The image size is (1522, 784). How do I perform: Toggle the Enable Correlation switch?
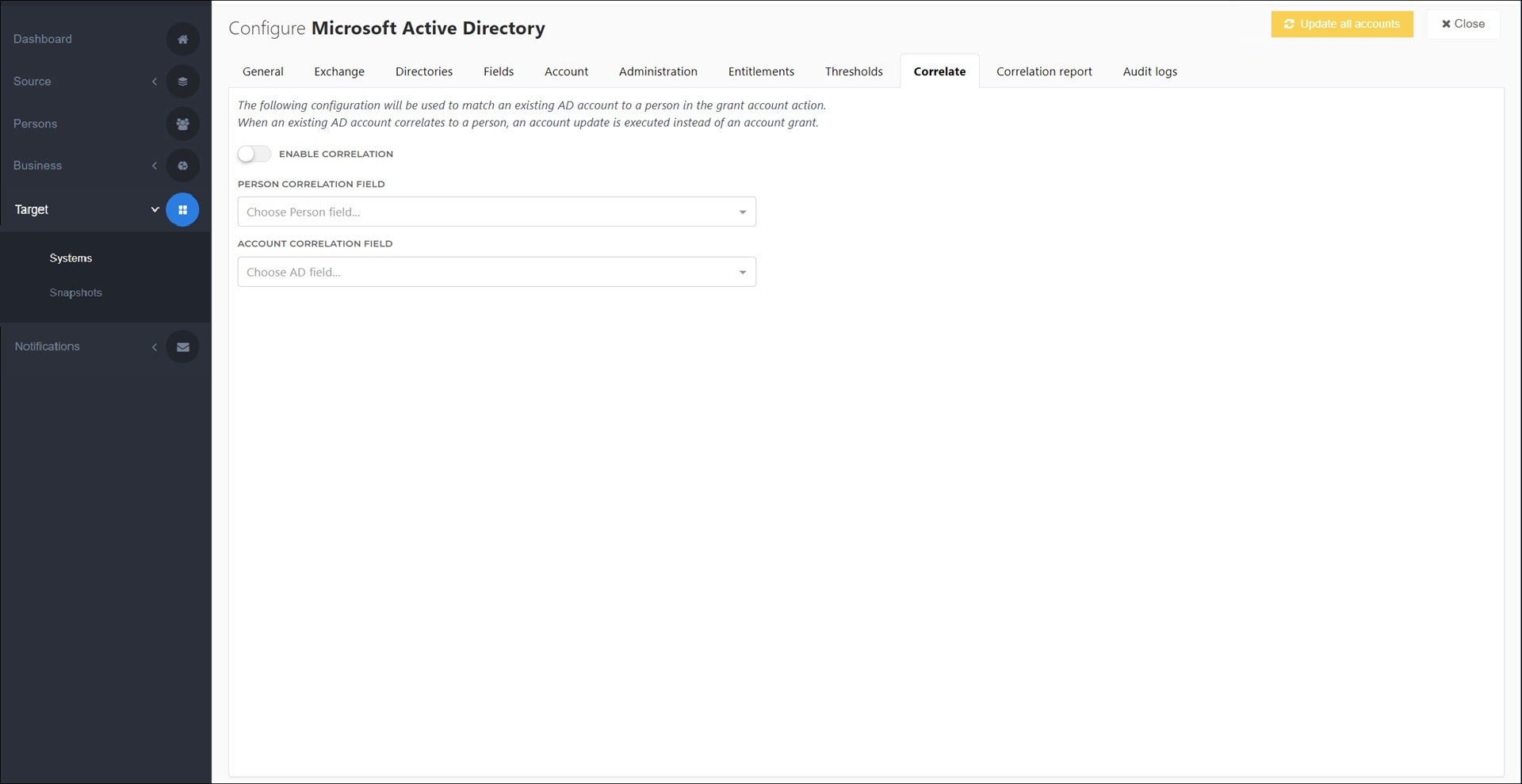254,154
